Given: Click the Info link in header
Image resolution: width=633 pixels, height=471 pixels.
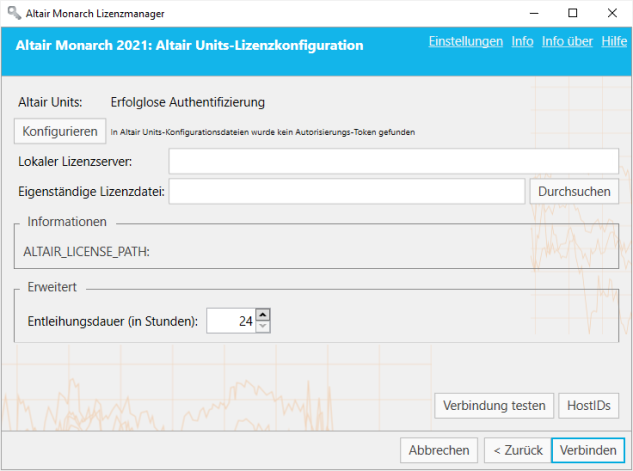Looking at the screenshot, I should (x=522, y=42).
